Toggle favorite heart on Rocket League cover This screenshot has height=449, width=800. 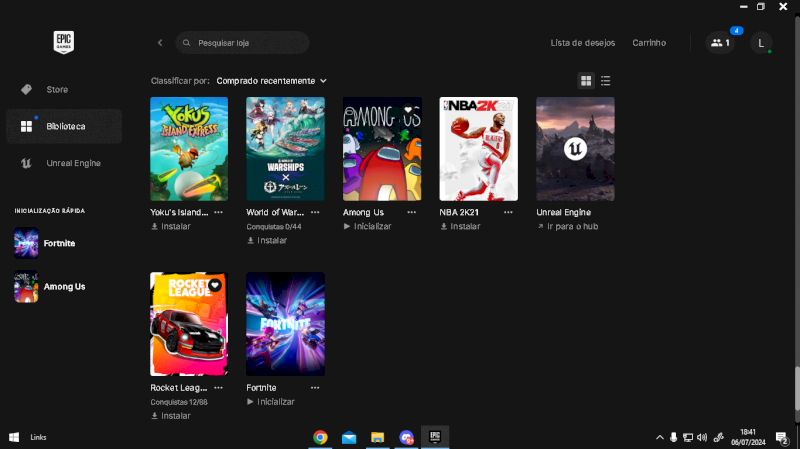click(215, 285)
